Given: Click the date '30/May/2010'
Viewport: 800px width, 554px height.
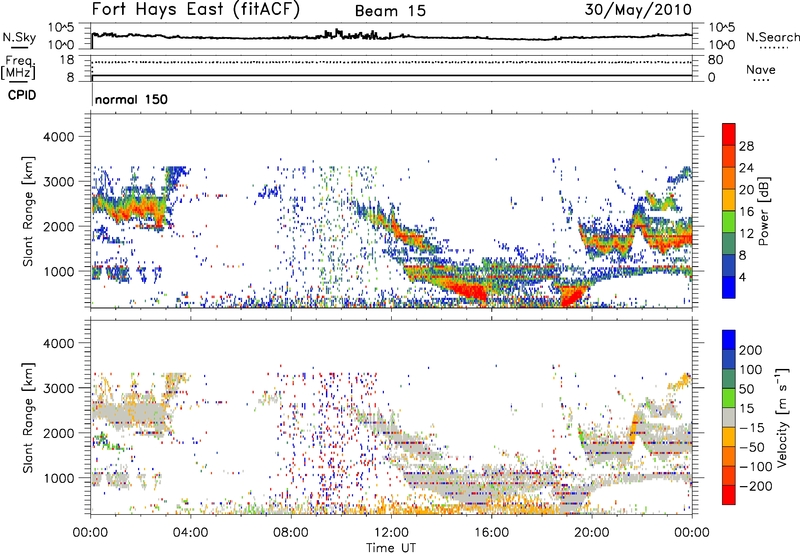Looking at the screenshot, I should tap(638, 10).
